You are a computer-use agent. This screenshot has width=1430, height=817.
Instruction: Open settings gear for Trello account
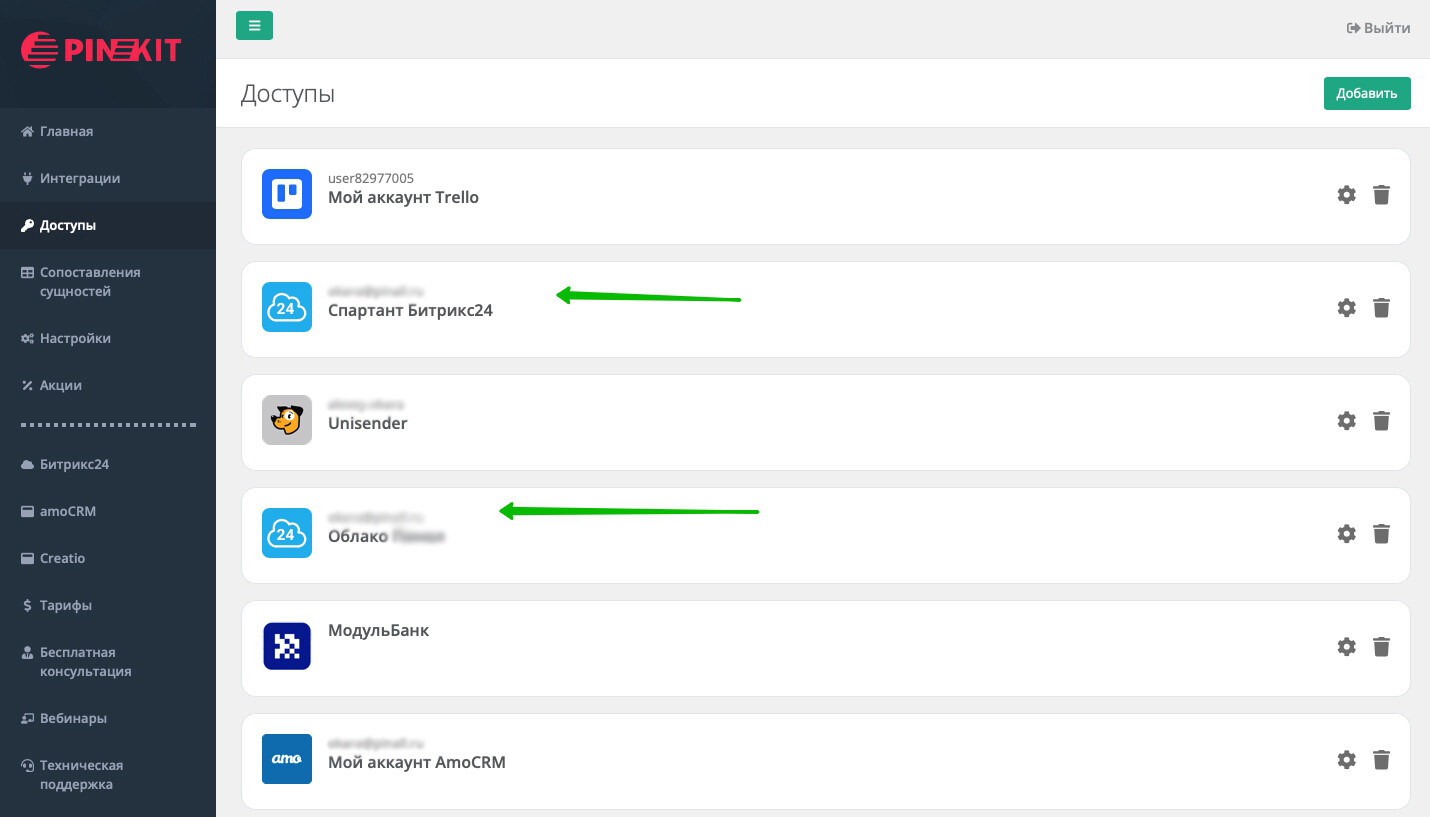click(1346, 195)
